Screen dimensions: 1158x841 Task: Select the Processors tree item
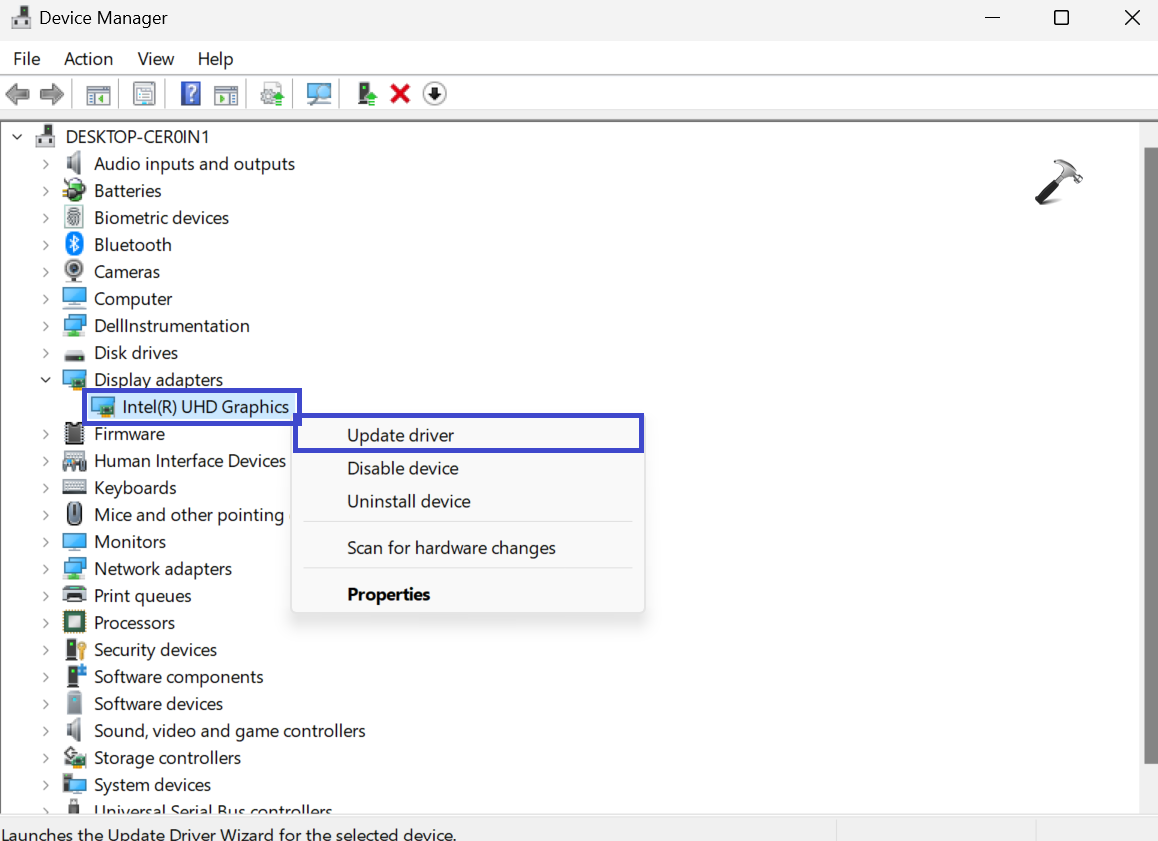coord(134,623)
